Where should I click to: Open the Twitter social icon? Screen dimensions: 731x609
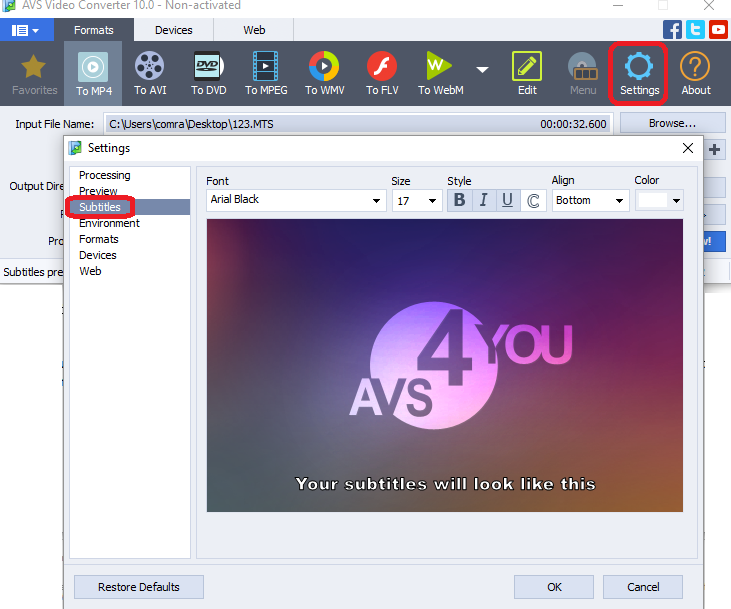click(695, 29)
